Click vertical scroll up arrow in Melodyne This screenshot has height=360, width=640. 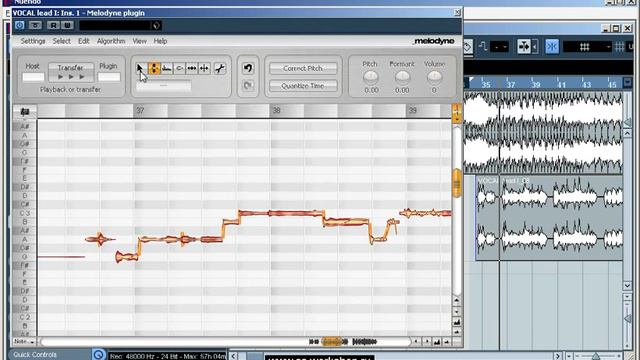click(457, 301)
